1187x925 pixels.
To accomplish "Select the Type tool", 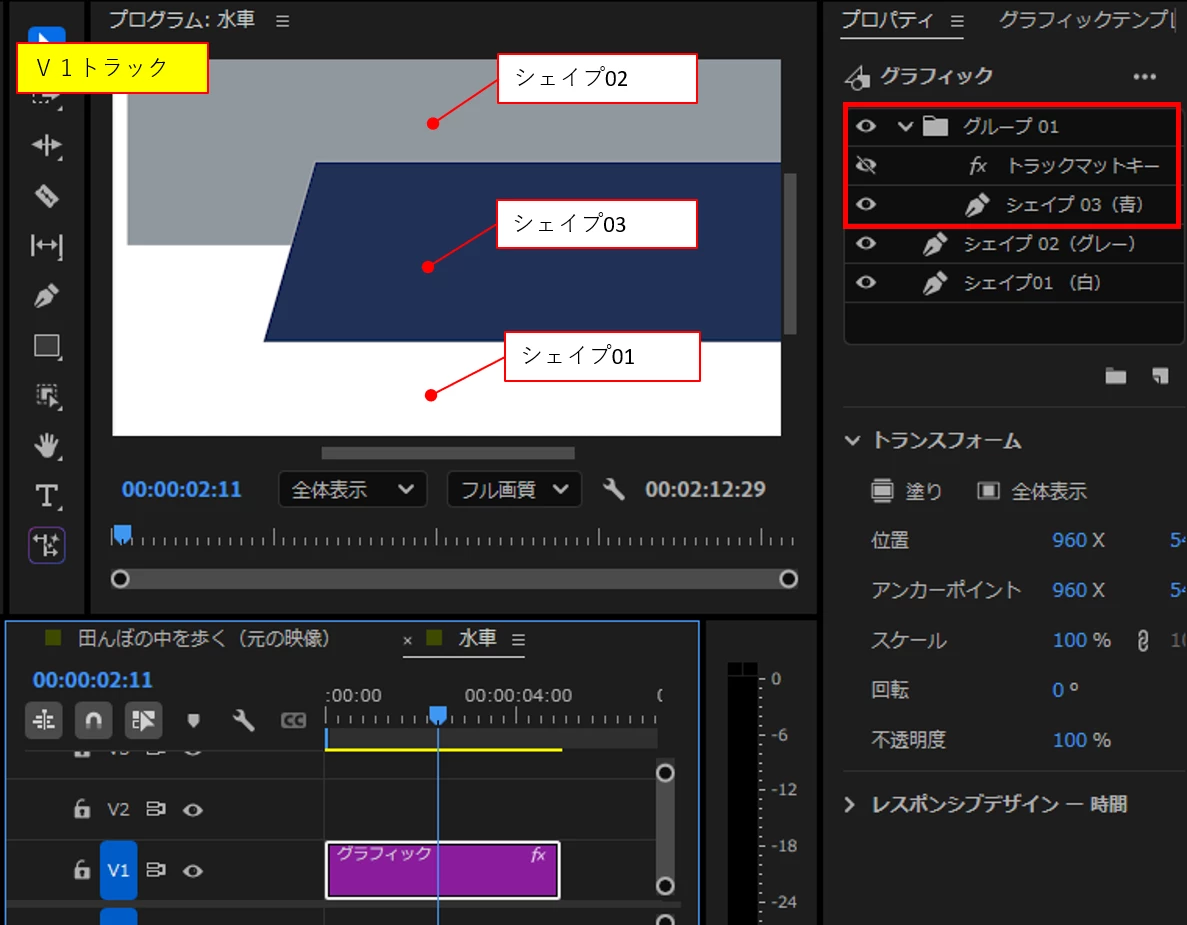I will click(46, 496).
